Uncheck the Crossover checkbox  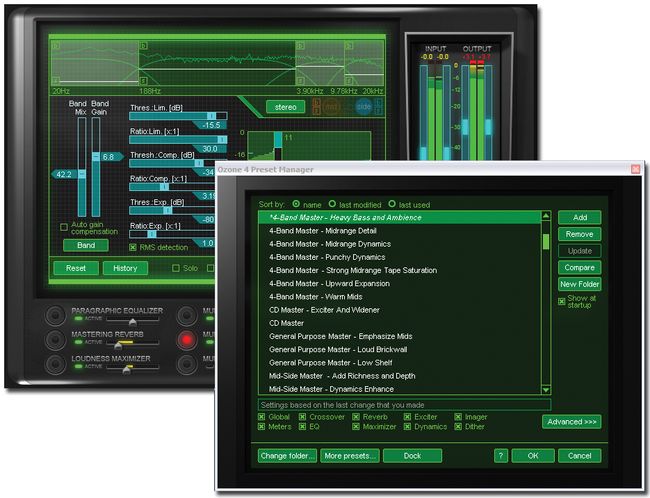[303, 417]
